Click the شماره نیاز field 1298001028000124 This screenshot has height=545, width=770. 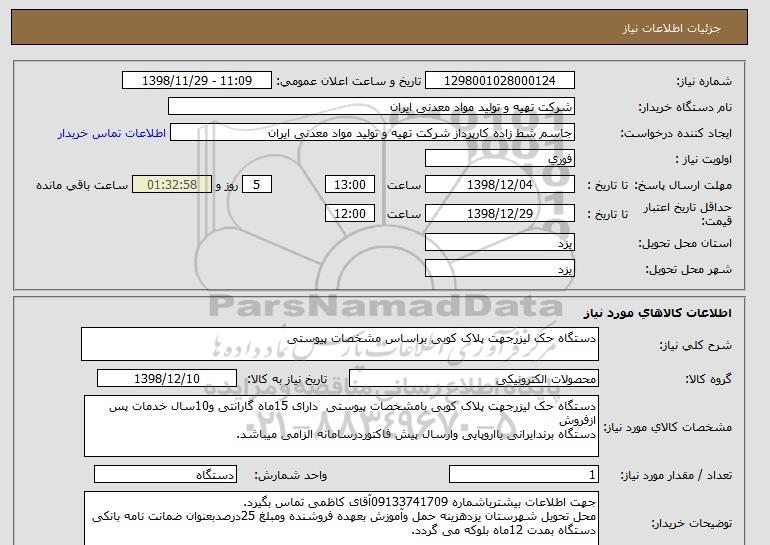(499, 81)
